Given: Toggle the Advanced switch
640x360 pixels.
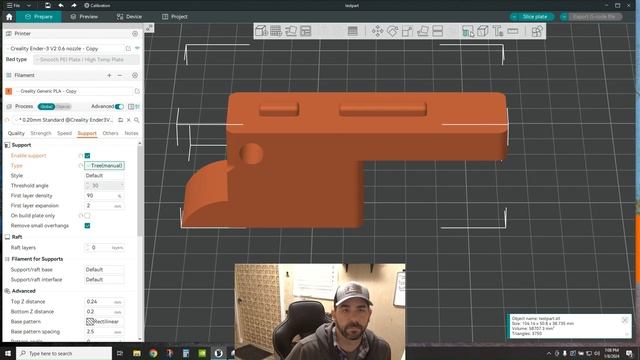Looking at the screenshot, I should tap(119, 107).
